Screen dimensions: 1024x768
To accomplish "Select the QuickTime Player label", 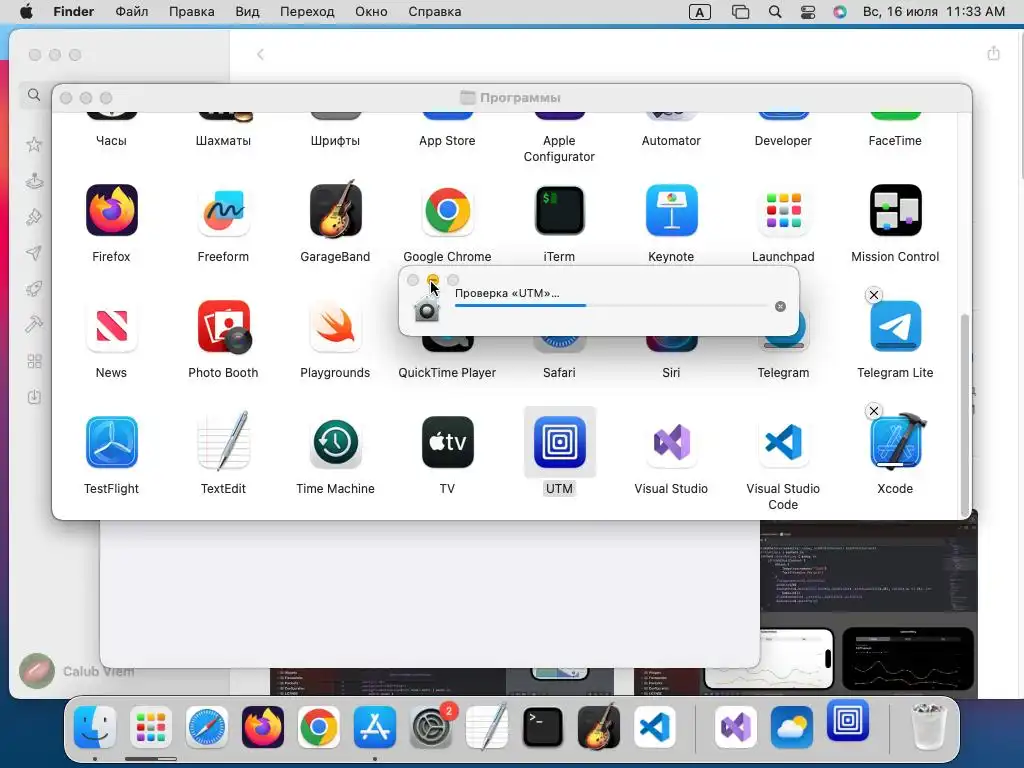I will pos(447,372).
